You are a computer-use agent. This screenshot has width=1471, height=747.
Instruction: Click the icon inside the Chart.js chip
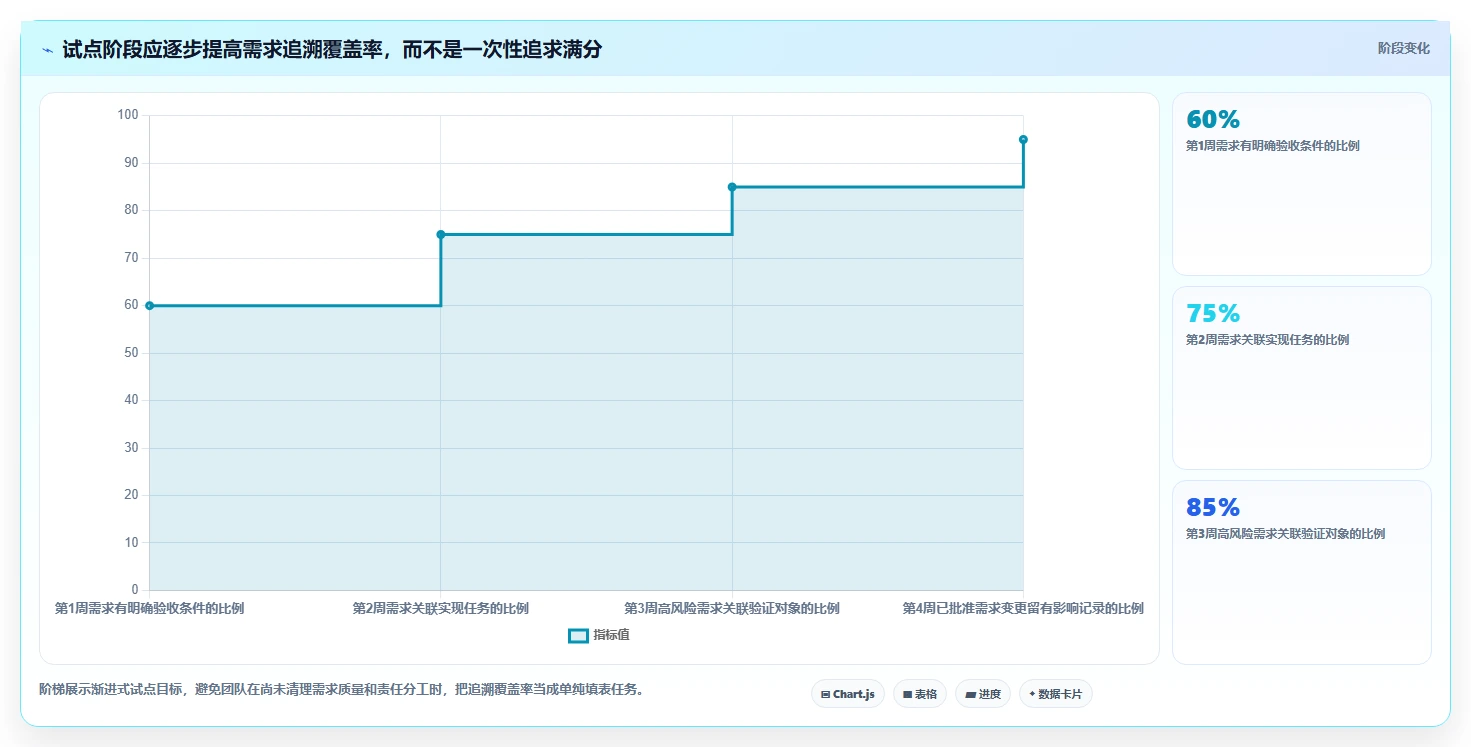coord(825,694)
